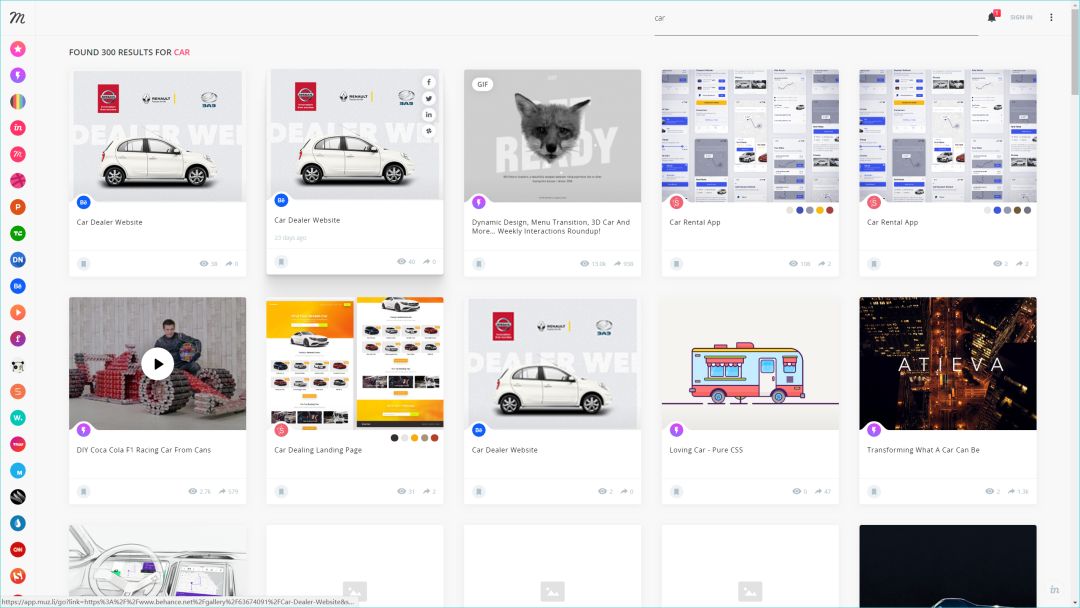The image size is (1080, 608).
Task: Click the yellow swatch on first Car Rental App
Action: [x=820, y=210]
